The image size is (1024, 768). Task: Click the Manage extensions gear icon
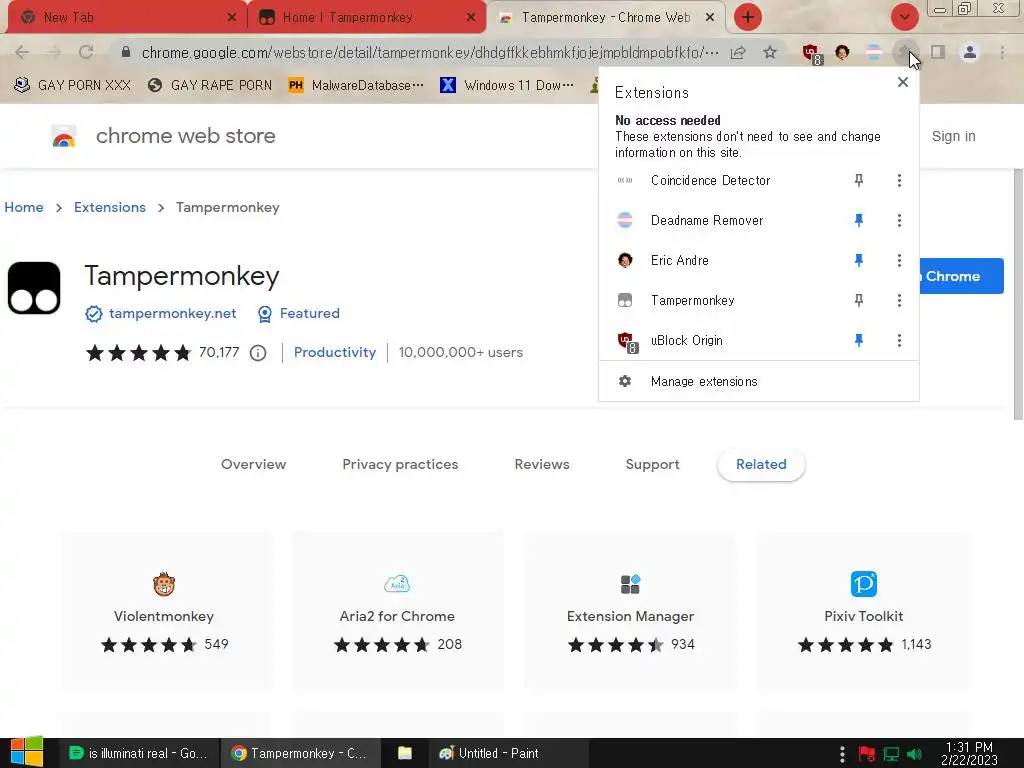point(625,381)
